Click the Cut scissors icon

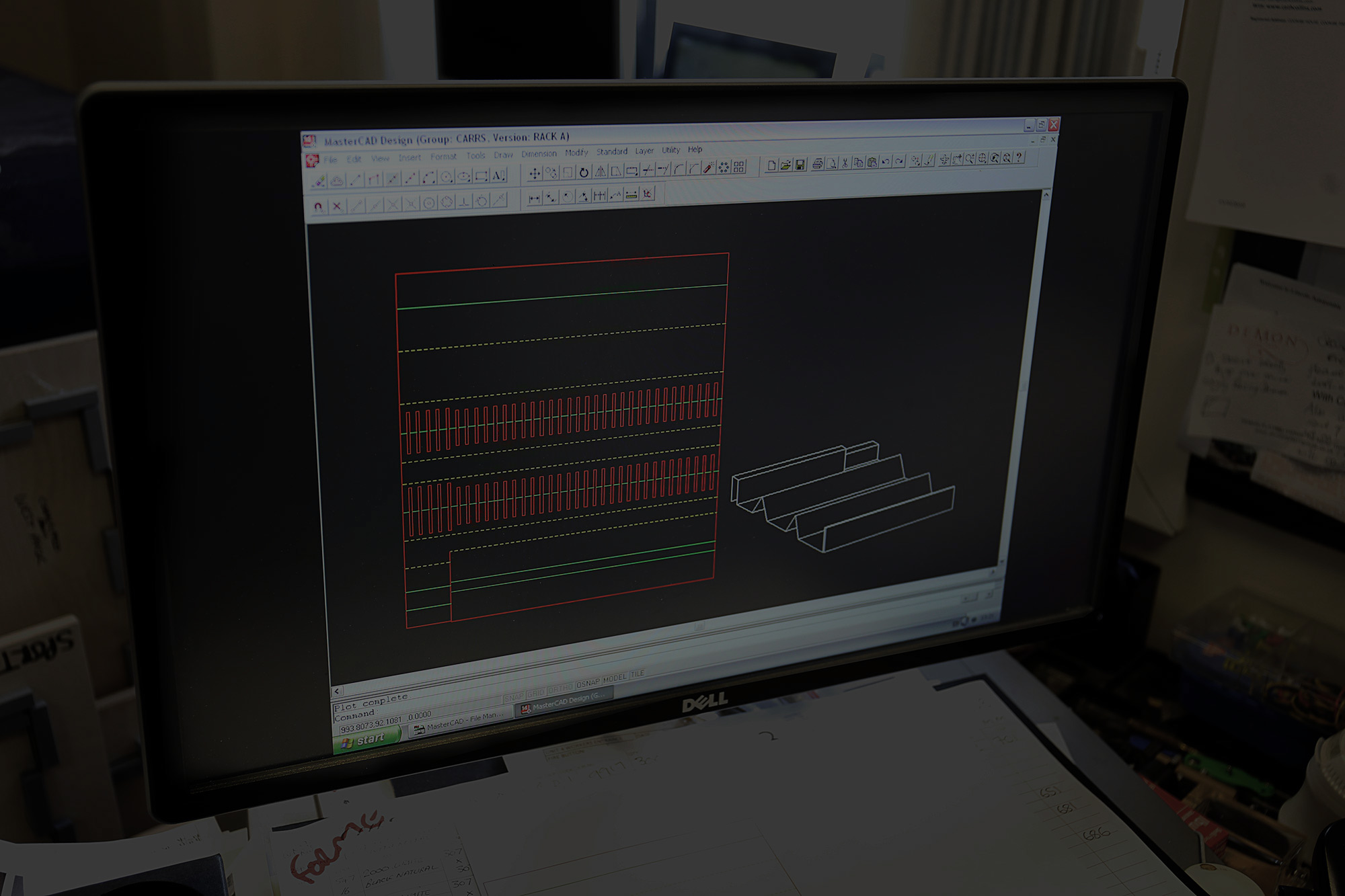pyautogui.click(x=845, y=163)
